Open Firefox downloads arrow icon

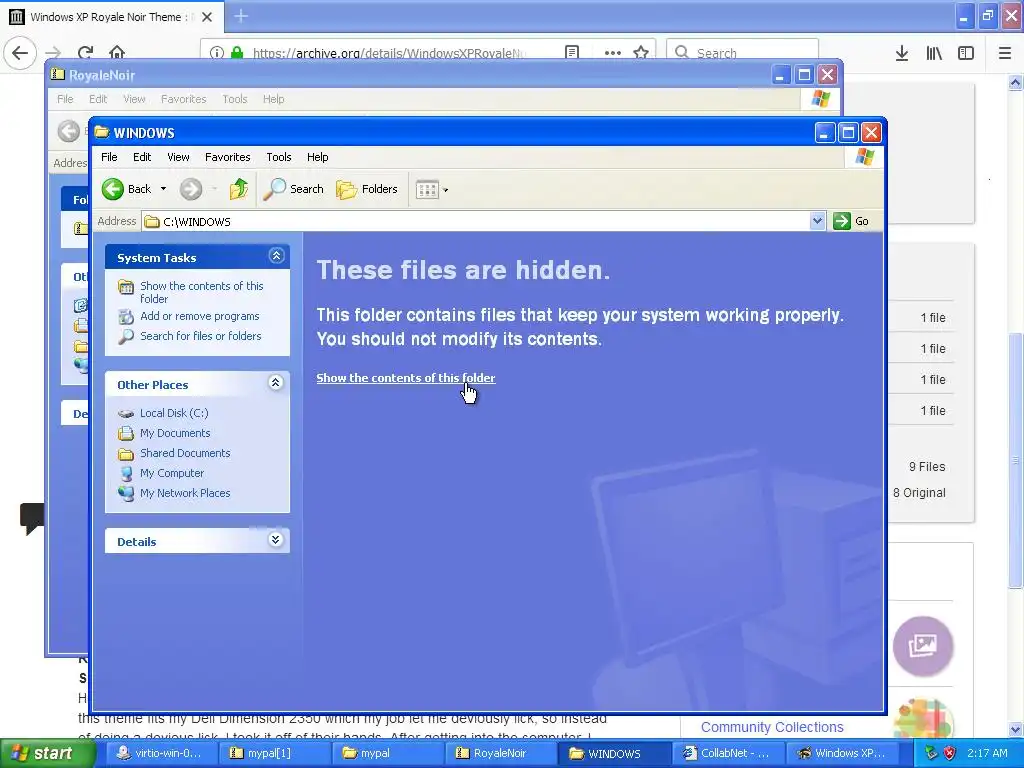(x=901, y=53)
